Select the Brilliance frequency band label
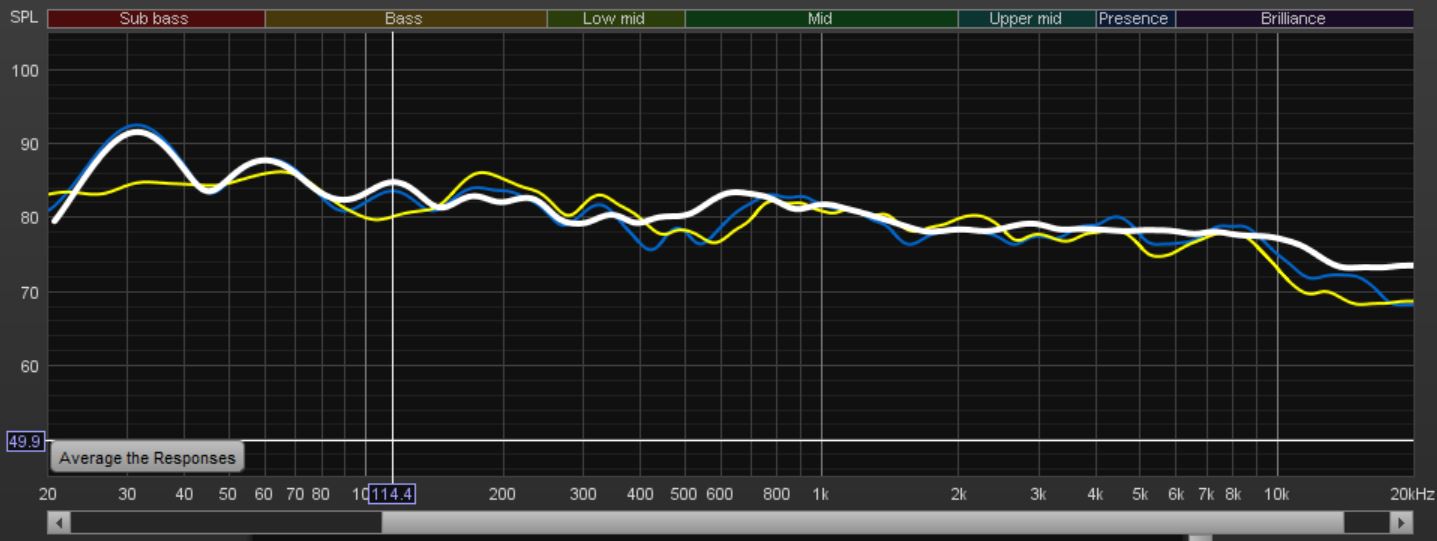This screenshot has width=1437, height=541. click(x=1294, y=18)
